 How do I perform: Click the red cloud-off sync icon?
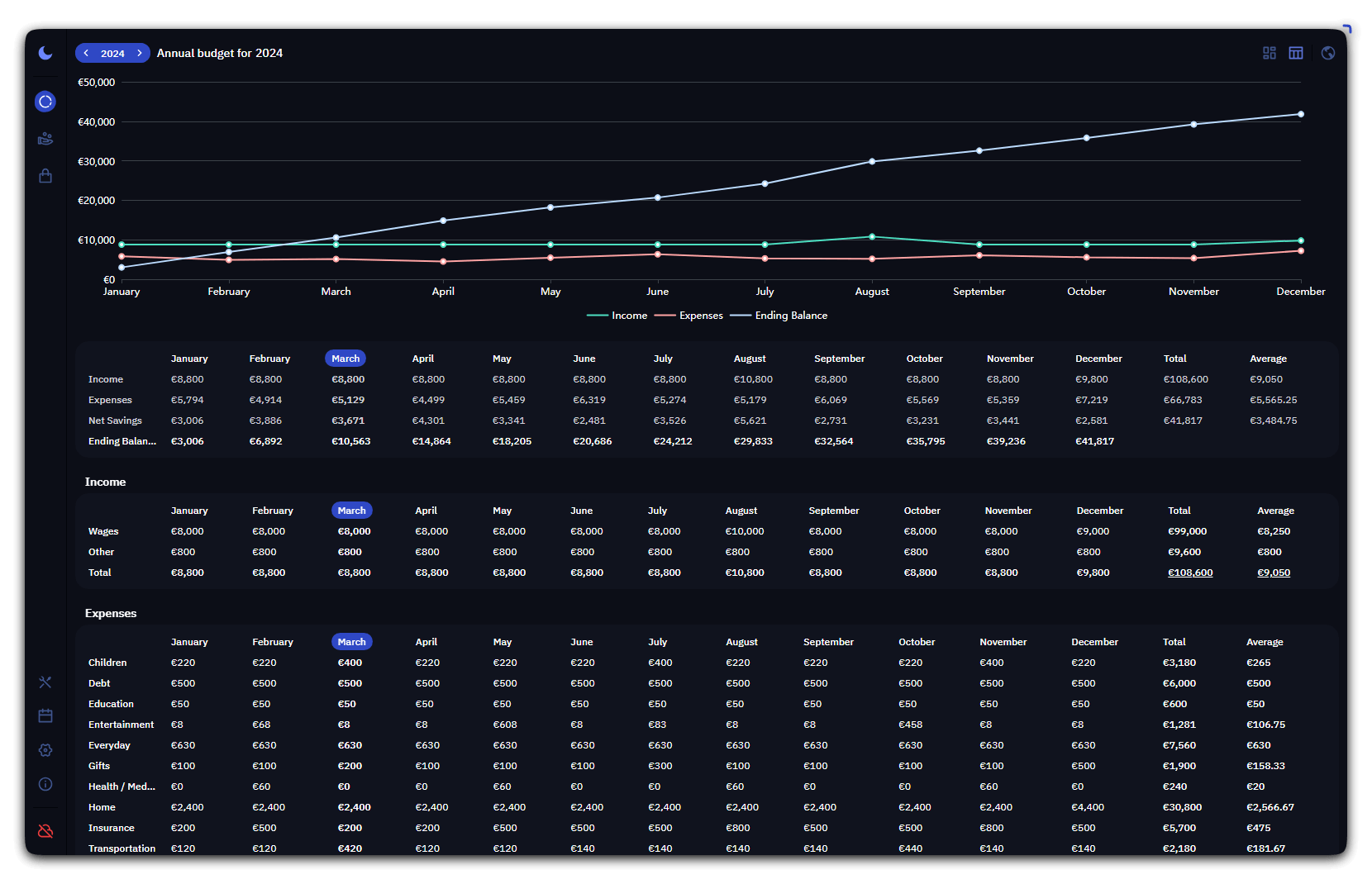click(x=45, y=830)
